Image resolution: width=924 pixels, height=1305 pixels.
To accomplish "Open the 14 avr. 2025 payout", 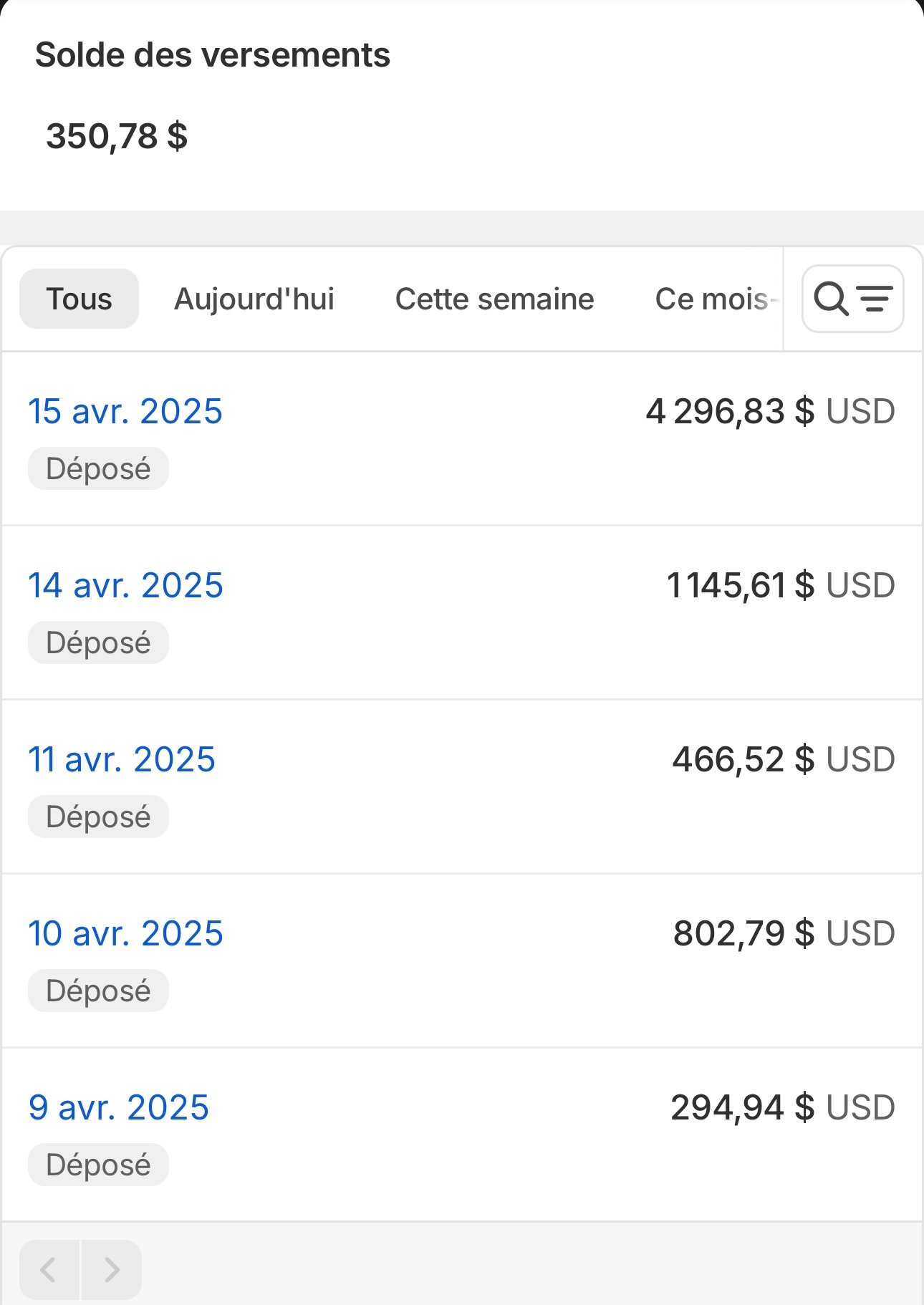I will [x=125, y=585].
